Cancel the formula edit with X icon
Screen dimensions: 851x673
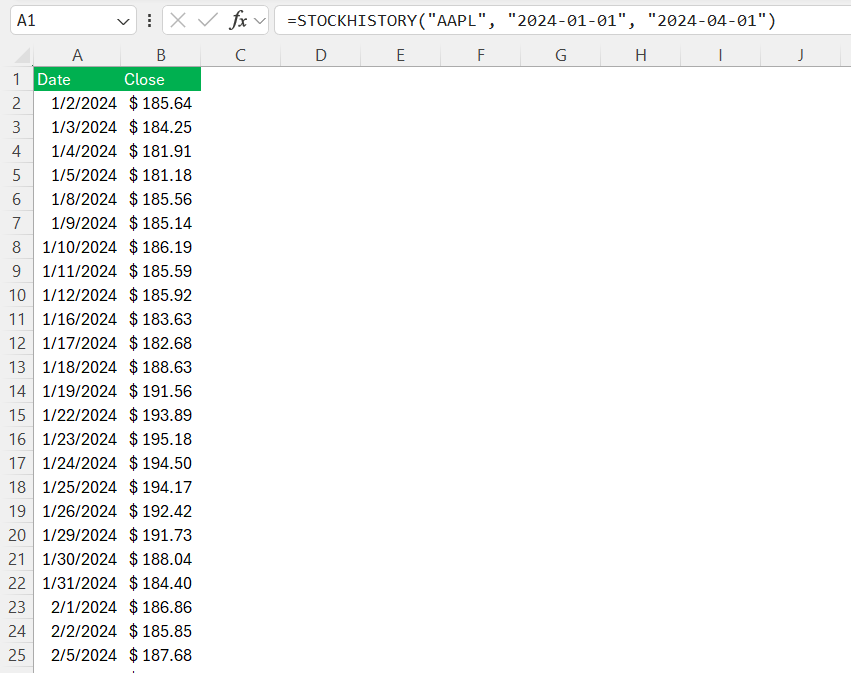pos(178,21)
